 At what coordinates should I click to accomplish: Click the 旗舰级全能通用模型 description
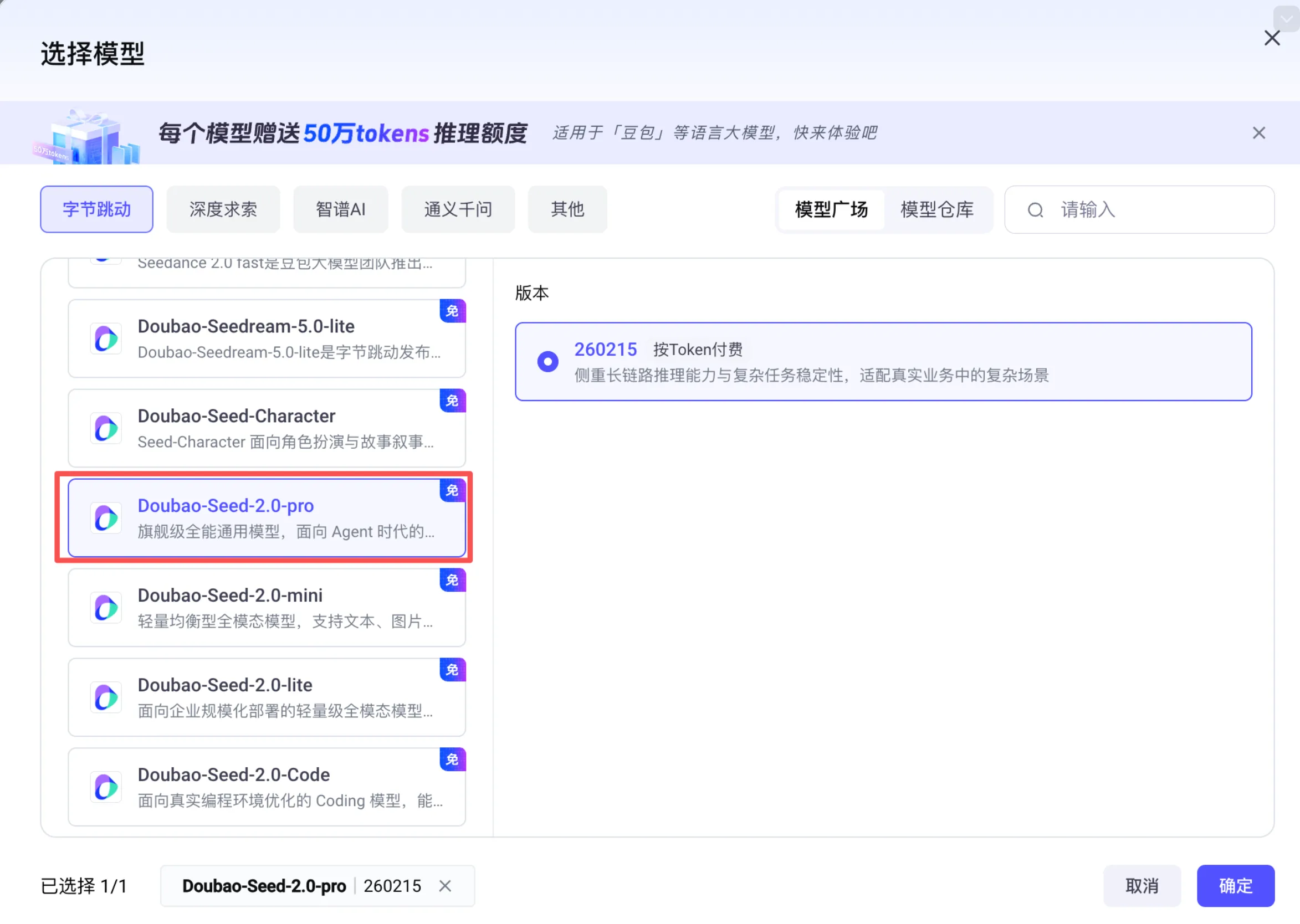pyautogui.click(x=286, y=532)
